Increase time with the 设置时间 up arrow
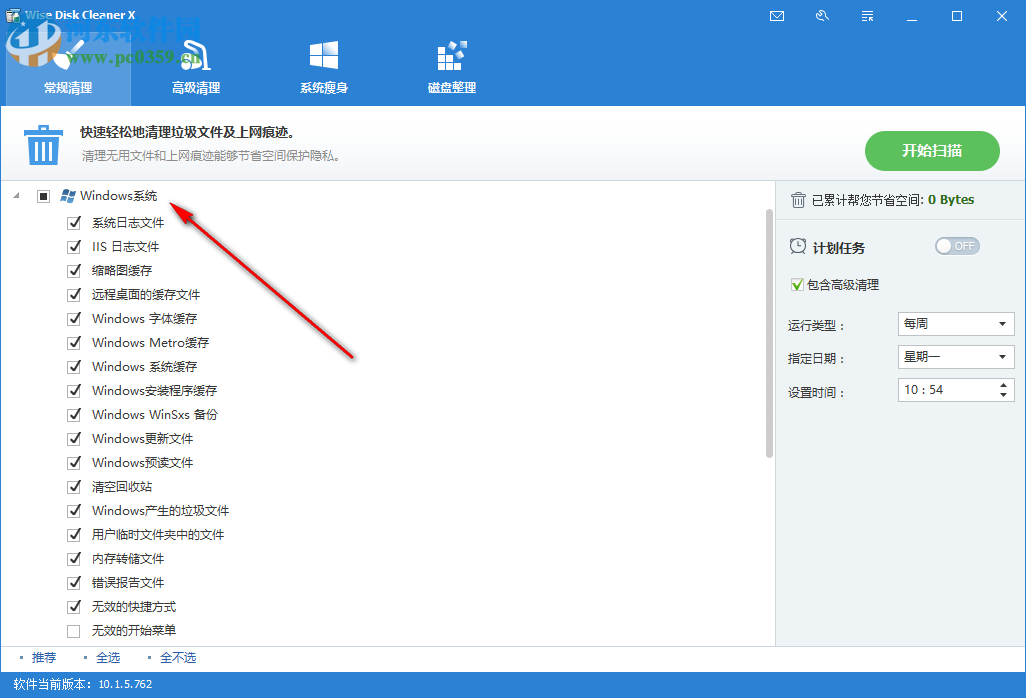The width and height of the screenshot is (1026, 698). pos(1004,385)
